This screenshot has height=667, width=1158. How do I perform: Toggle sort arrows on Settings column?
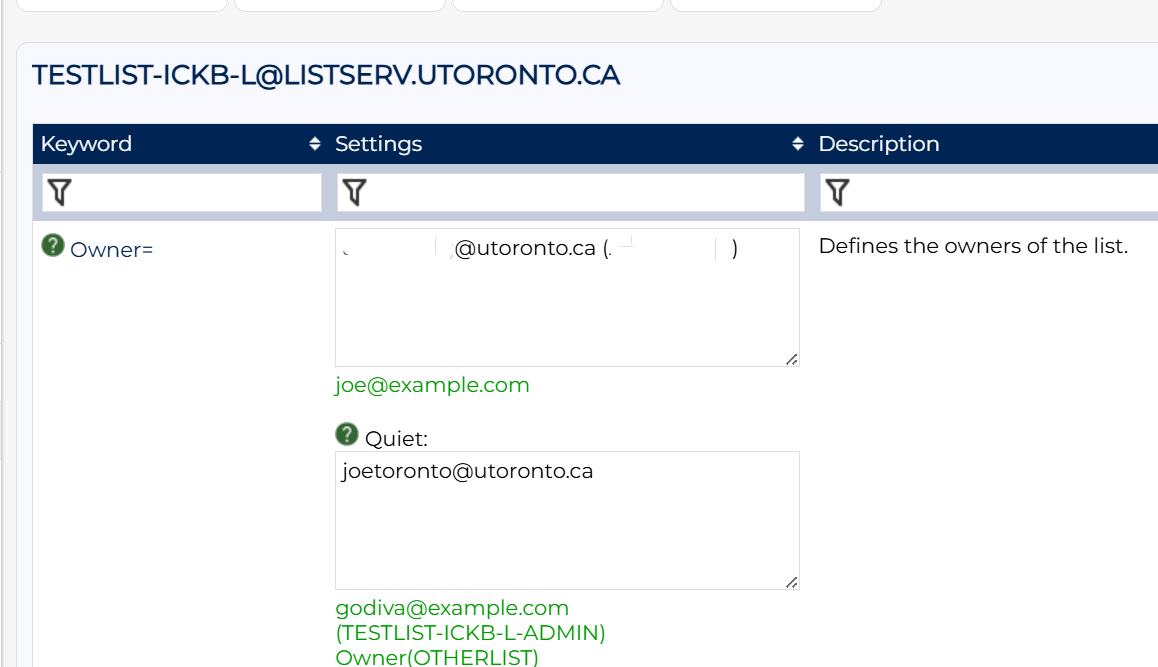(798, 144)
